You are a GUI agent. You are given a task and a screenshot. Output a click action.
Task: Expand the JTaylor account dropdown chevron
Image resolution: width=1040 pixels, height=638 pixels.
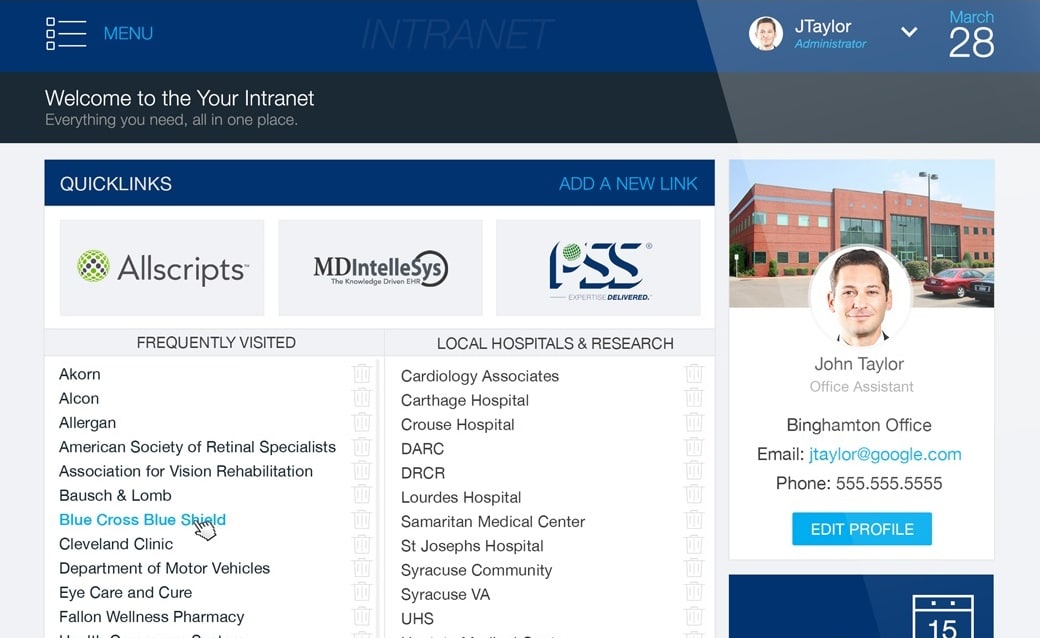(x=909, y=32)
